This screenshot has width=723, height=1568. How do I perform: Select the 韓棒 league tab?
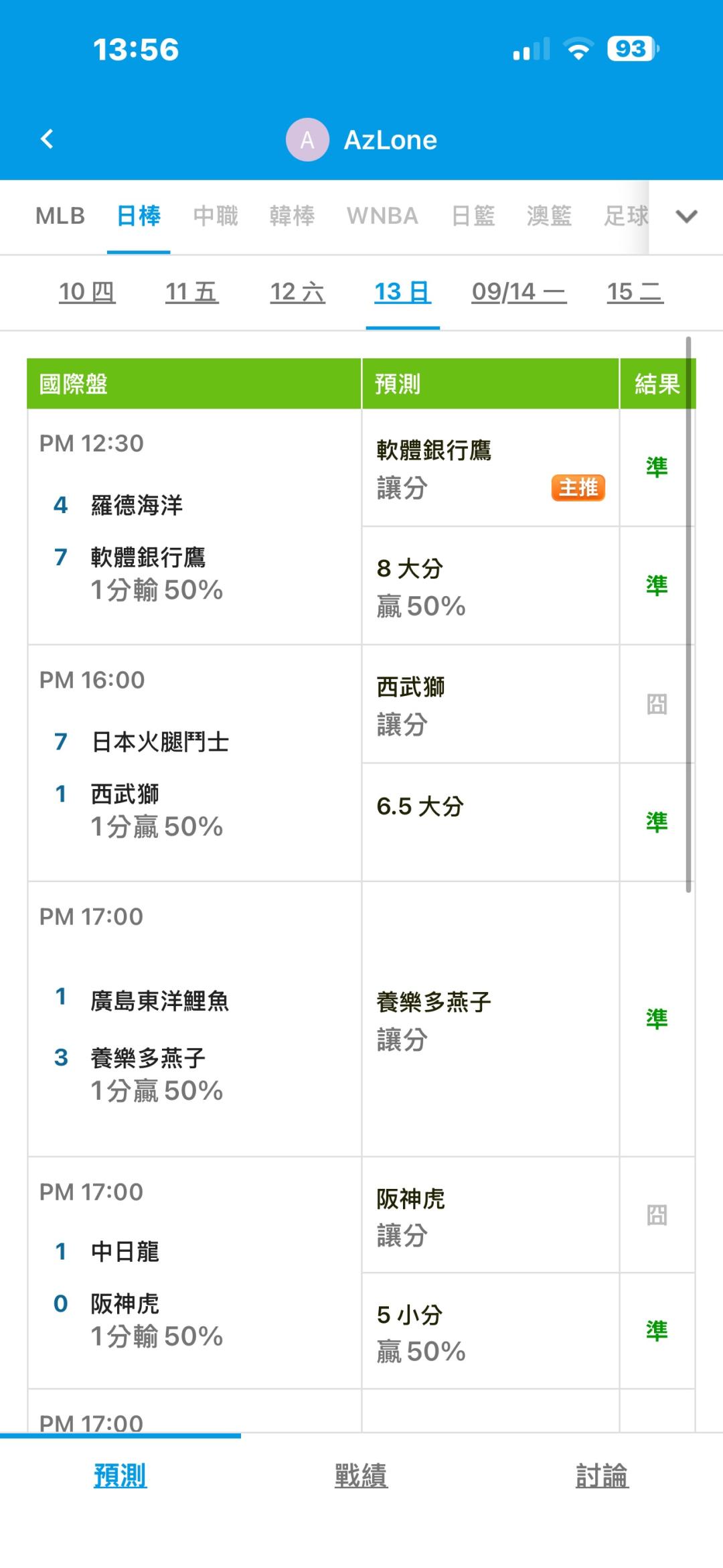(x=292, y=216)
